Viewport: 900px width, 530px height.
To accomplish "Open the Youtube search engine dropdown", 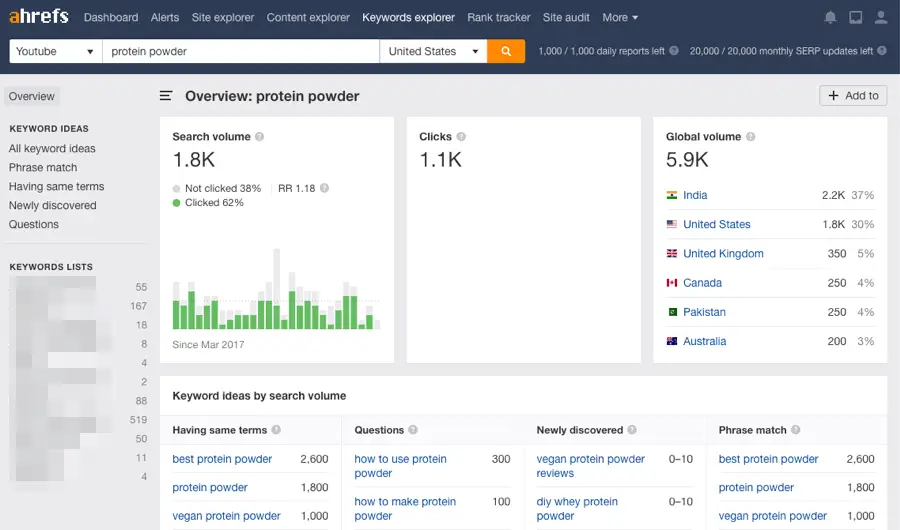I will click(56, 51).
